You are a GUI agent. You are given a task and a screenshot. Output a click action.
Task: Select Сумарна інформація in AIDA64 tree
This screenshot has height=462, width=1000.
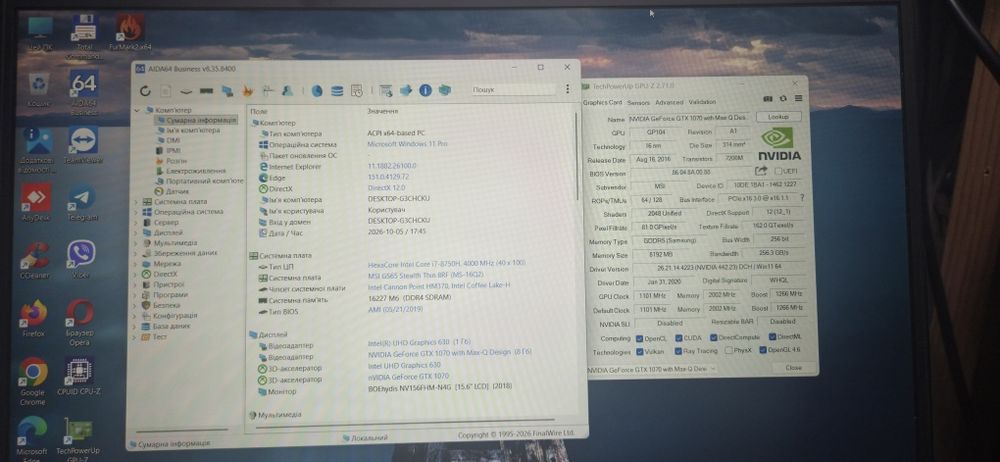[196, 120]
